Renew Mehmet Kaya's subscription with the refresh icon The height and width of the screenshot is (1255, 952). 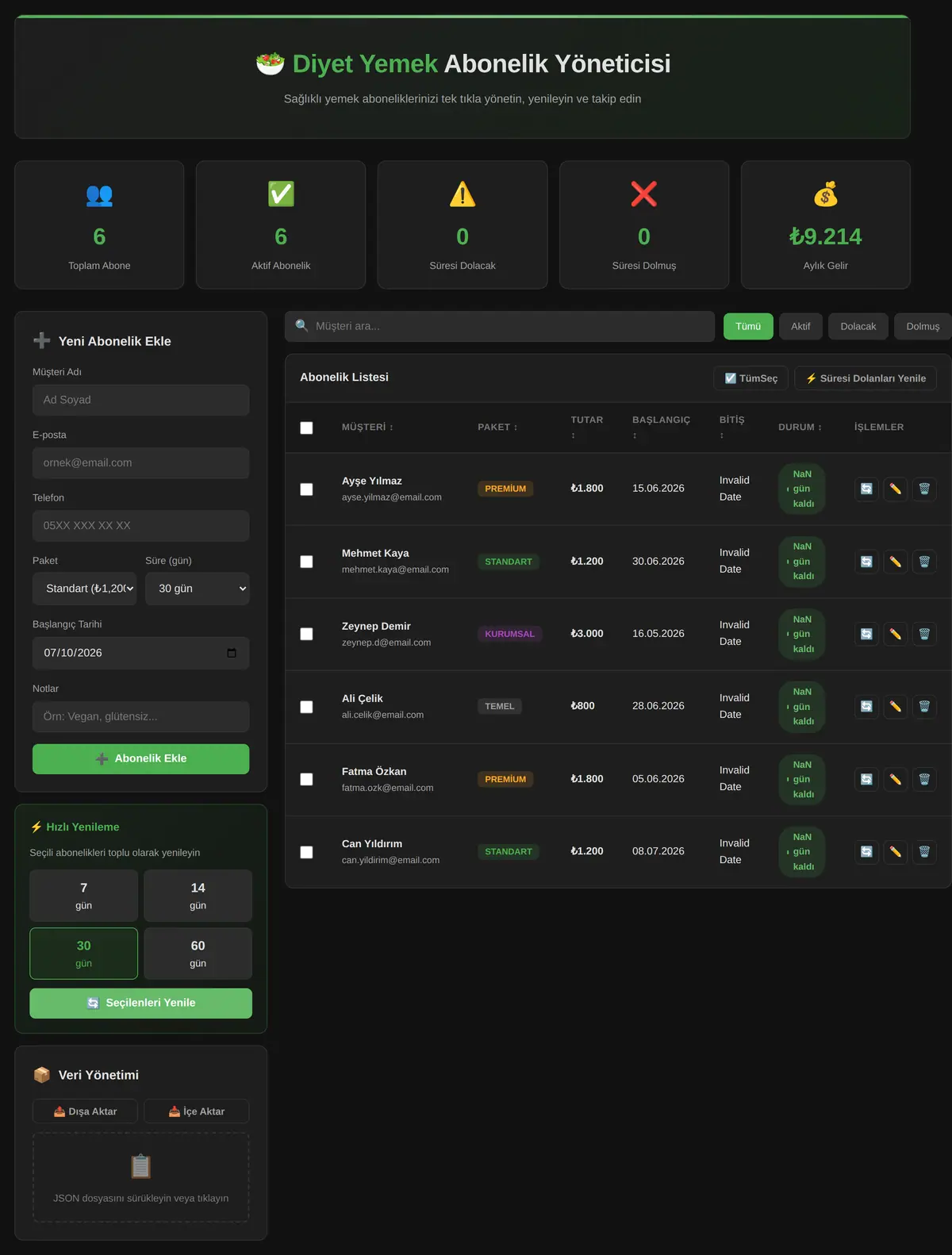866,562
